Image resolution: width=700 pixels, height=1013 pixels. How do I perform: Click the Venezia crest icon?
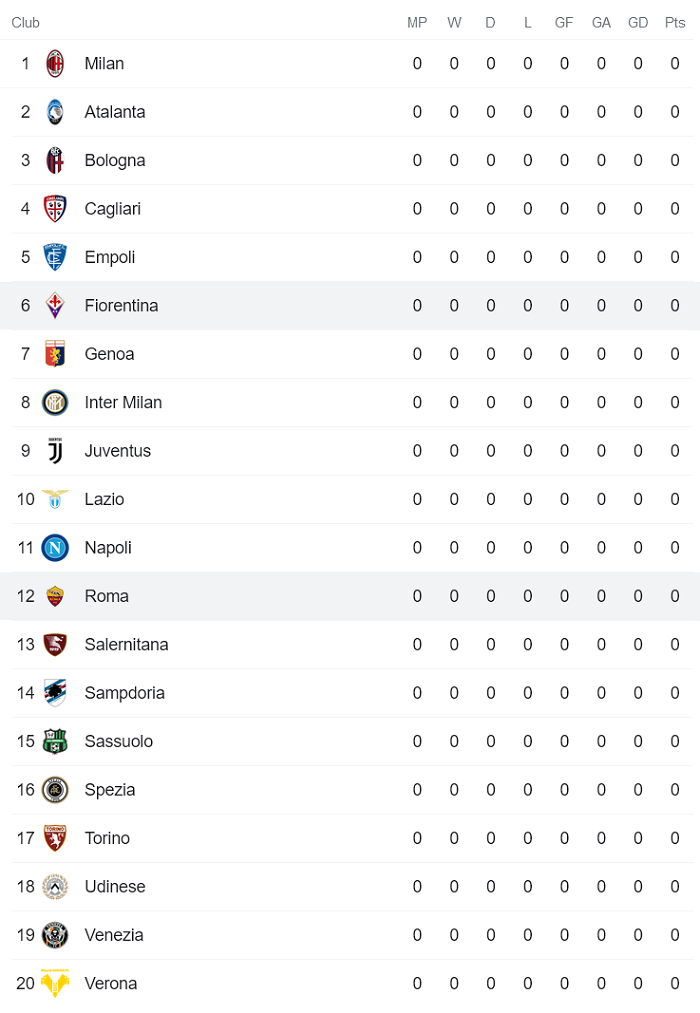pos(57,934)
